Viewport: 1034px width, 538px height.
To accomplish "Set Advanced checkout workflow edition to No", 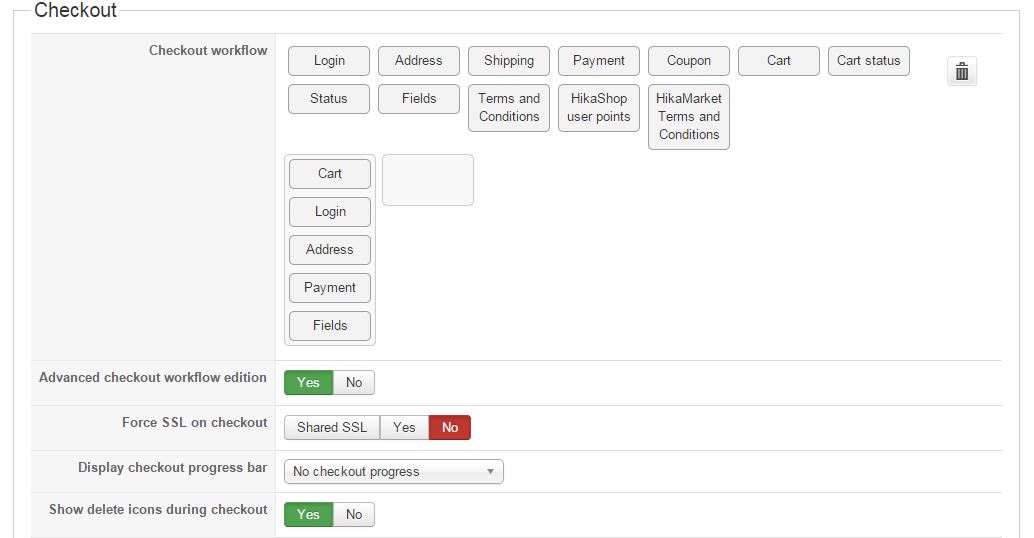I will tap(354, 382).
